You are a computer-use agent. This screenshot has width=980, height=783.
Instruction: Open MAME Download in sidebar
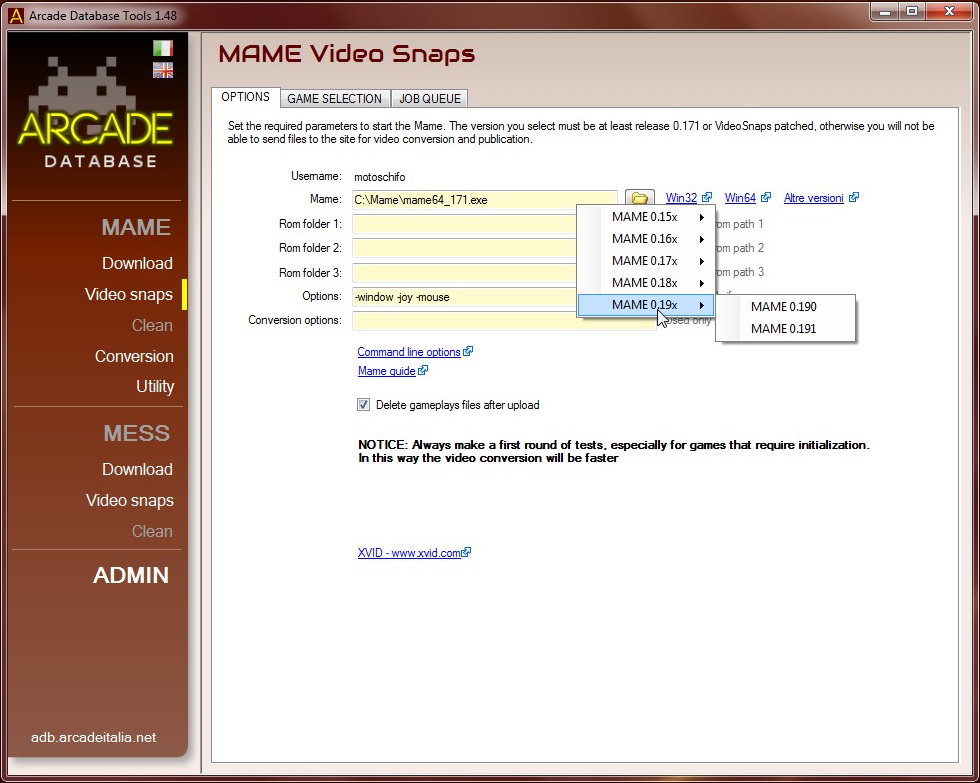coord(137,264)
